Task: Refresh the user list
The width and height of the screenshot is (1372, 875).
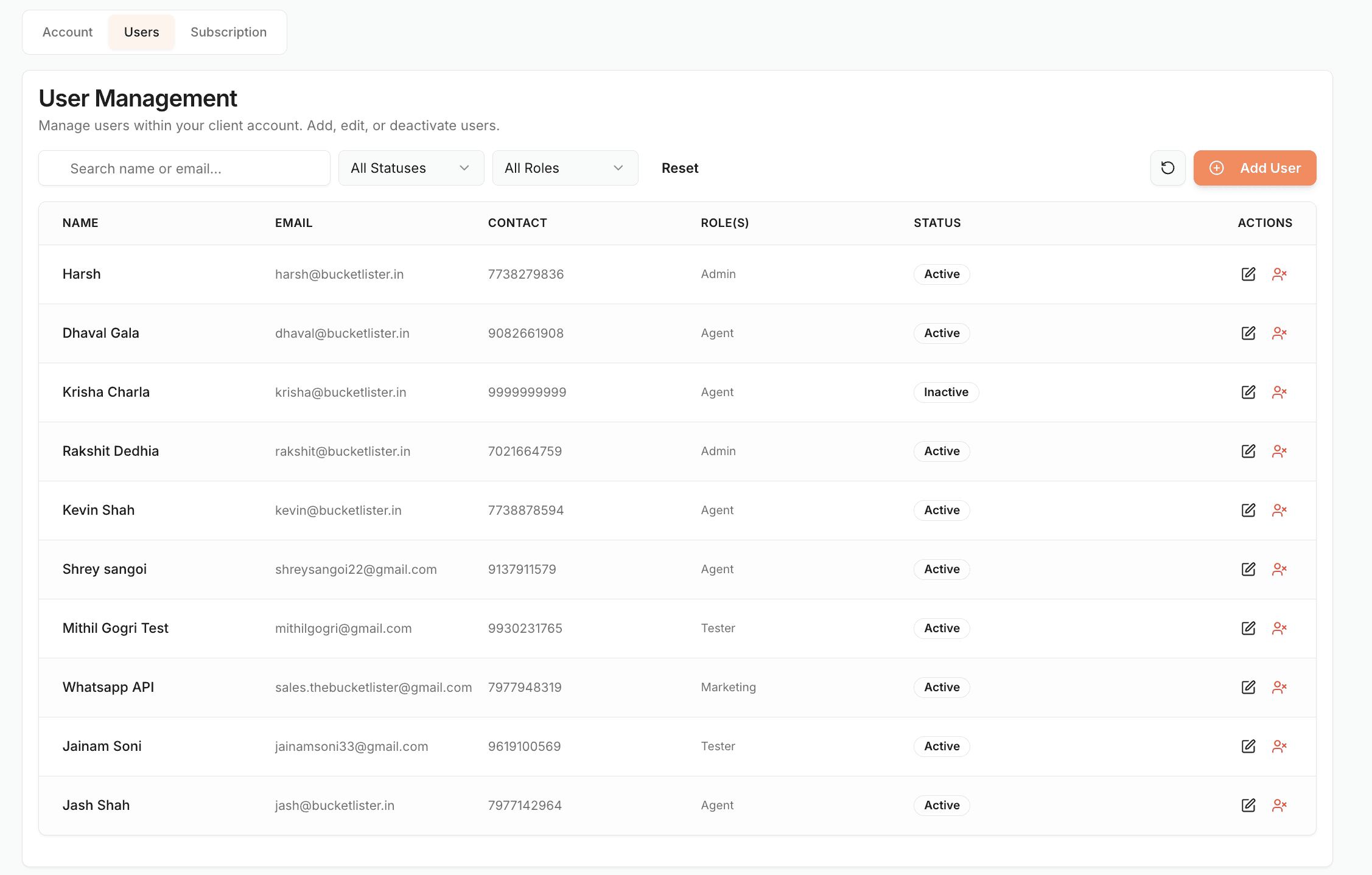Action: (1167, 168)
